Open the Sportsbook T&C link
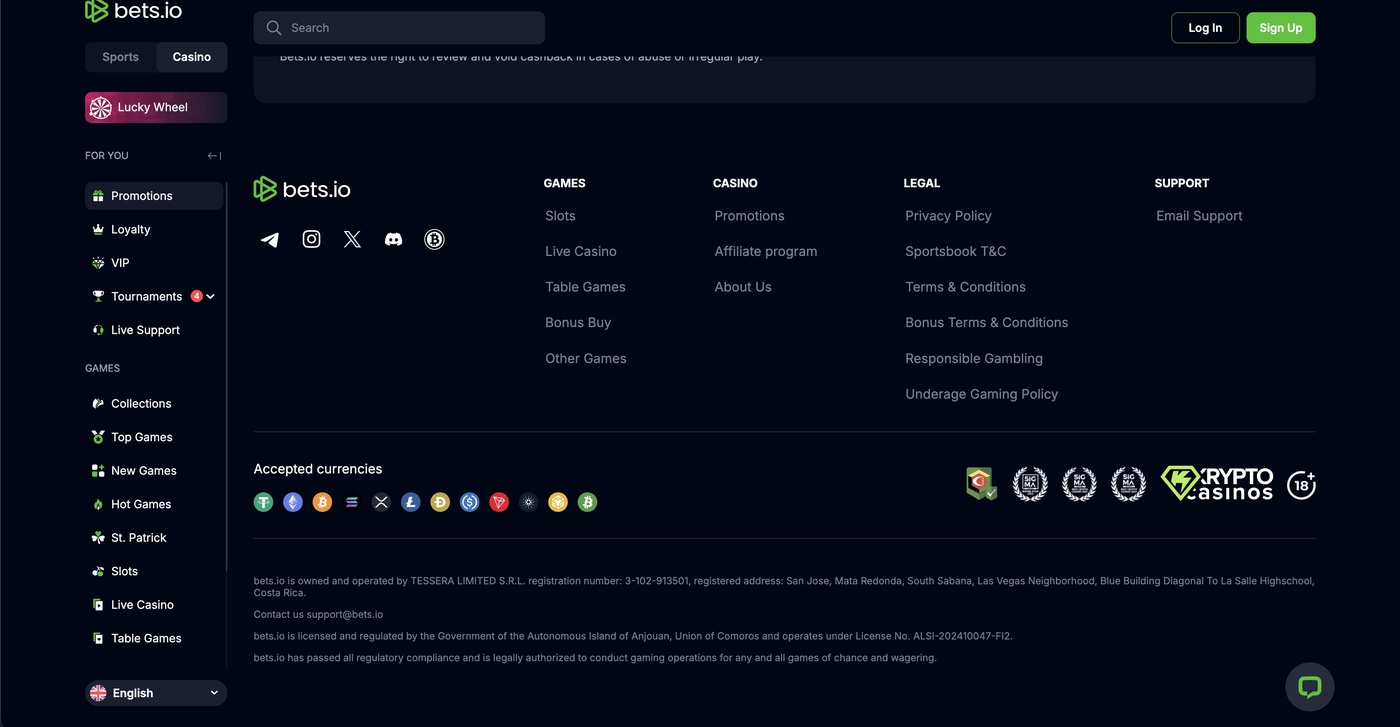 [x=956, y=251]
